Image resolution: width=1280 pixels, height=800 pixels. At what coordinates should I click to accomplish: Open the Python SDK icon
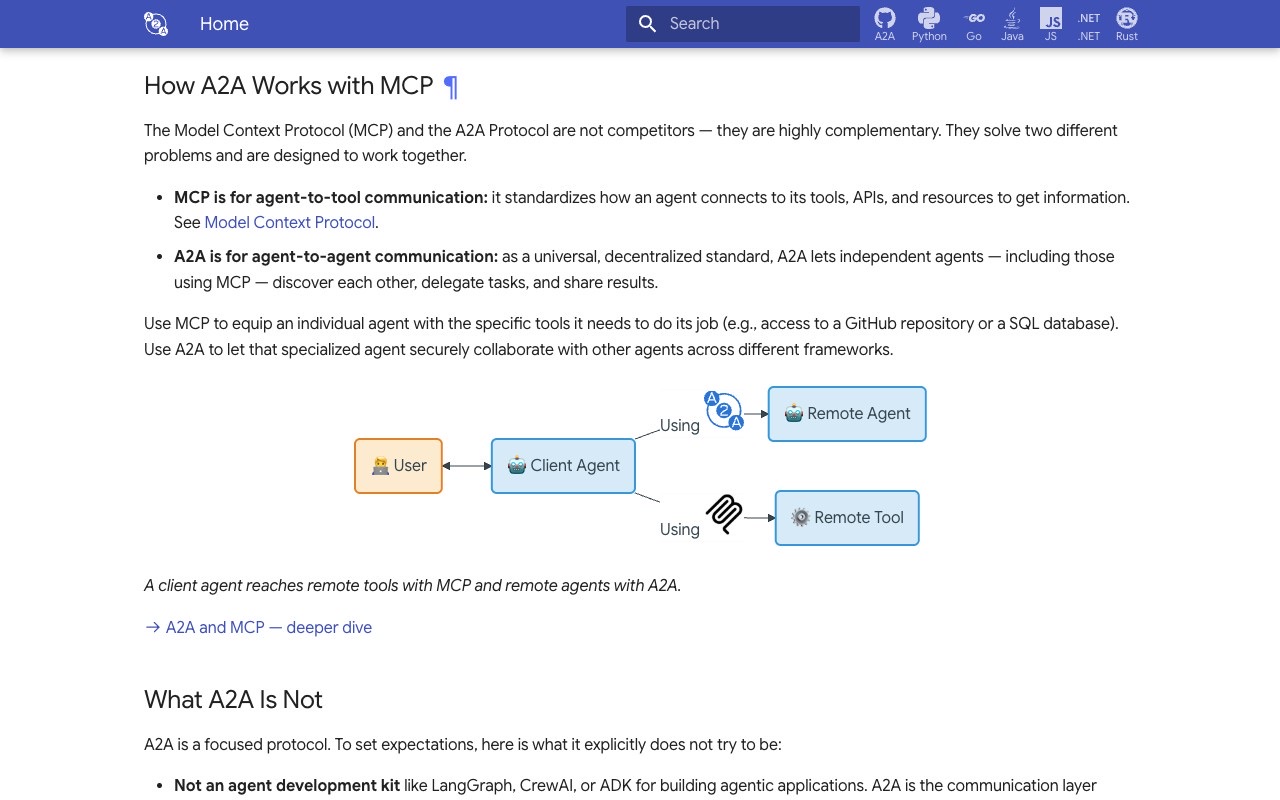coord(929,24)
